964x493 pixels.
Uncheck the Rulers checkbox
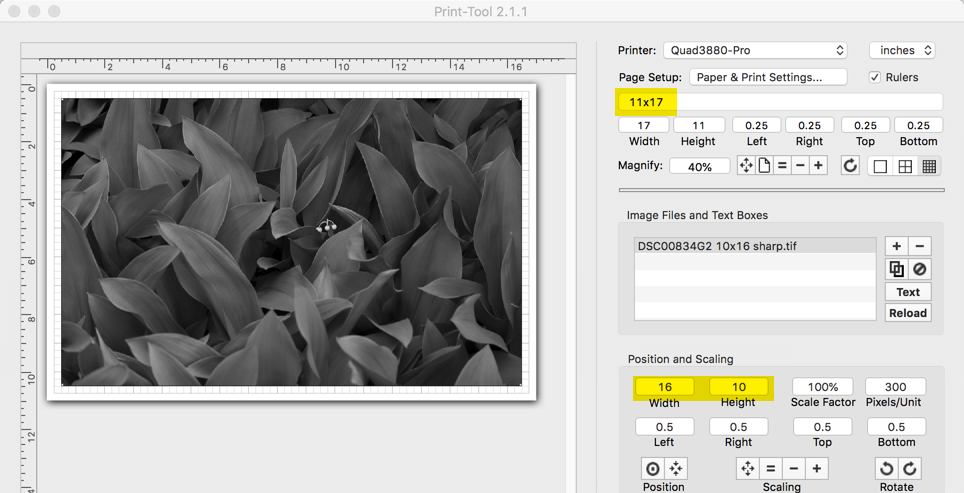tap(875, 77)
